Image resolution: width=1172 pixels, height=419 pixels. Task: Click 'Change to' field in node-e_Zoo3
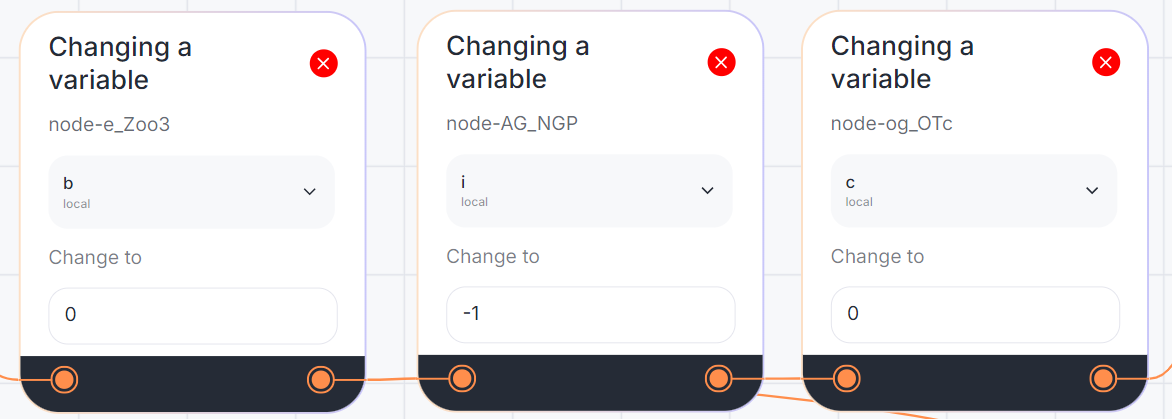[193, 315]
